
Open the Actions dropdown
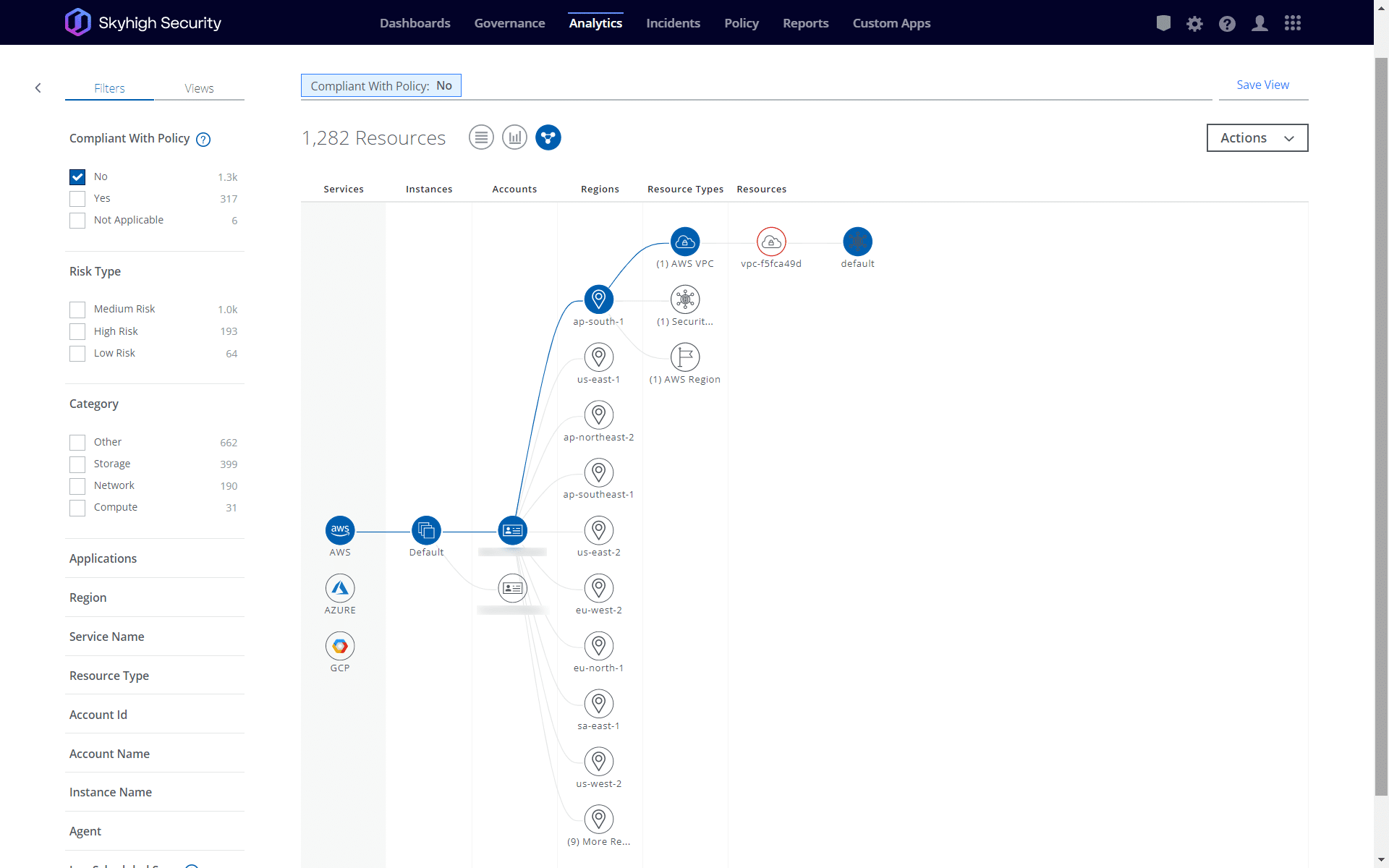(x=1257, y=138)
